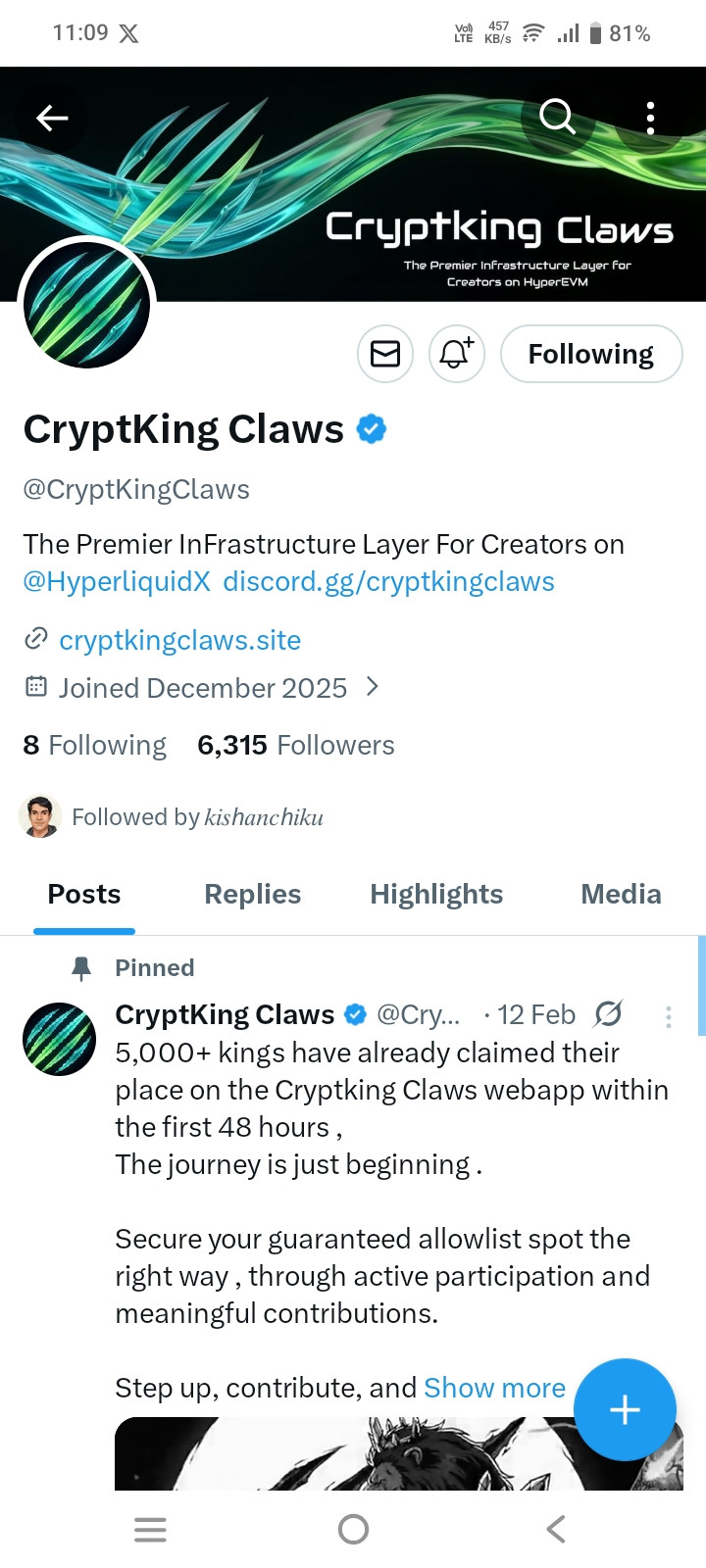Switch to the Highlights tab
Viewport: 706px width, 1568px height.
point(436,894)
